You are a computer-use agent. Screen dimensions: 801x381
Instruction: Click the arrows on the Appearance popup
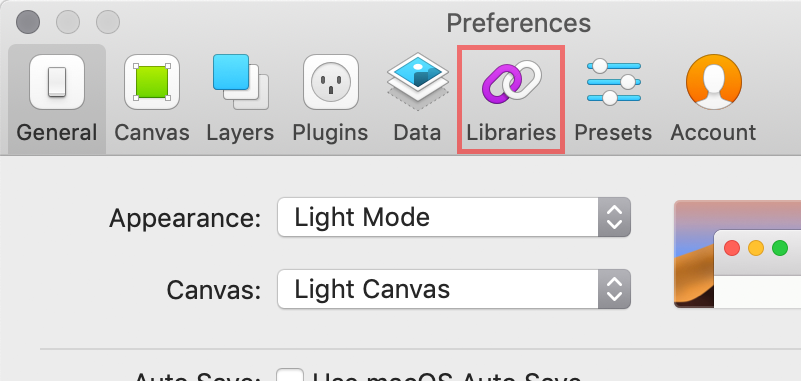tap(614, 217)
